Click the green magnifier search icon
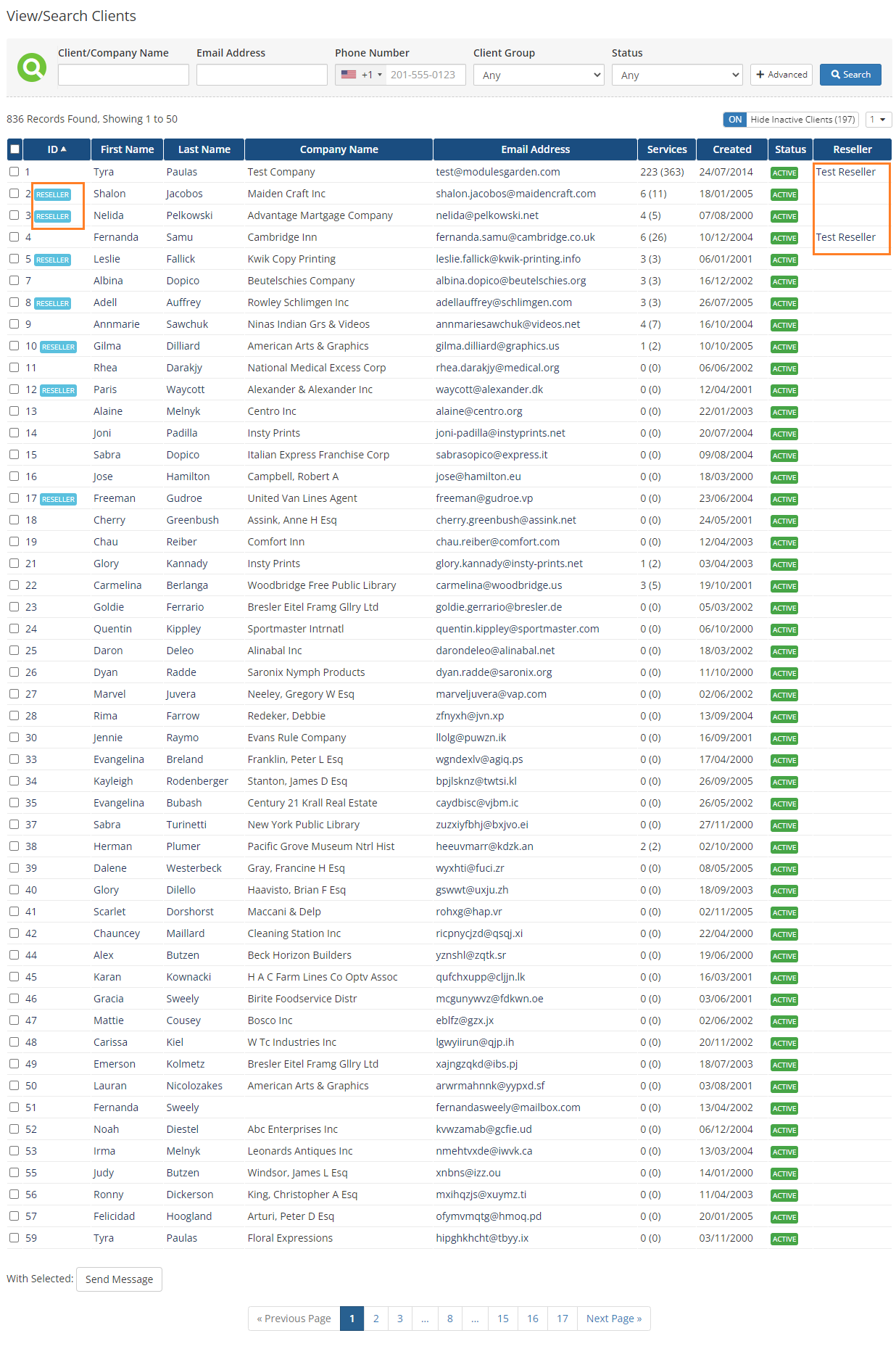896x1349 pixels. tap(32, 67)
